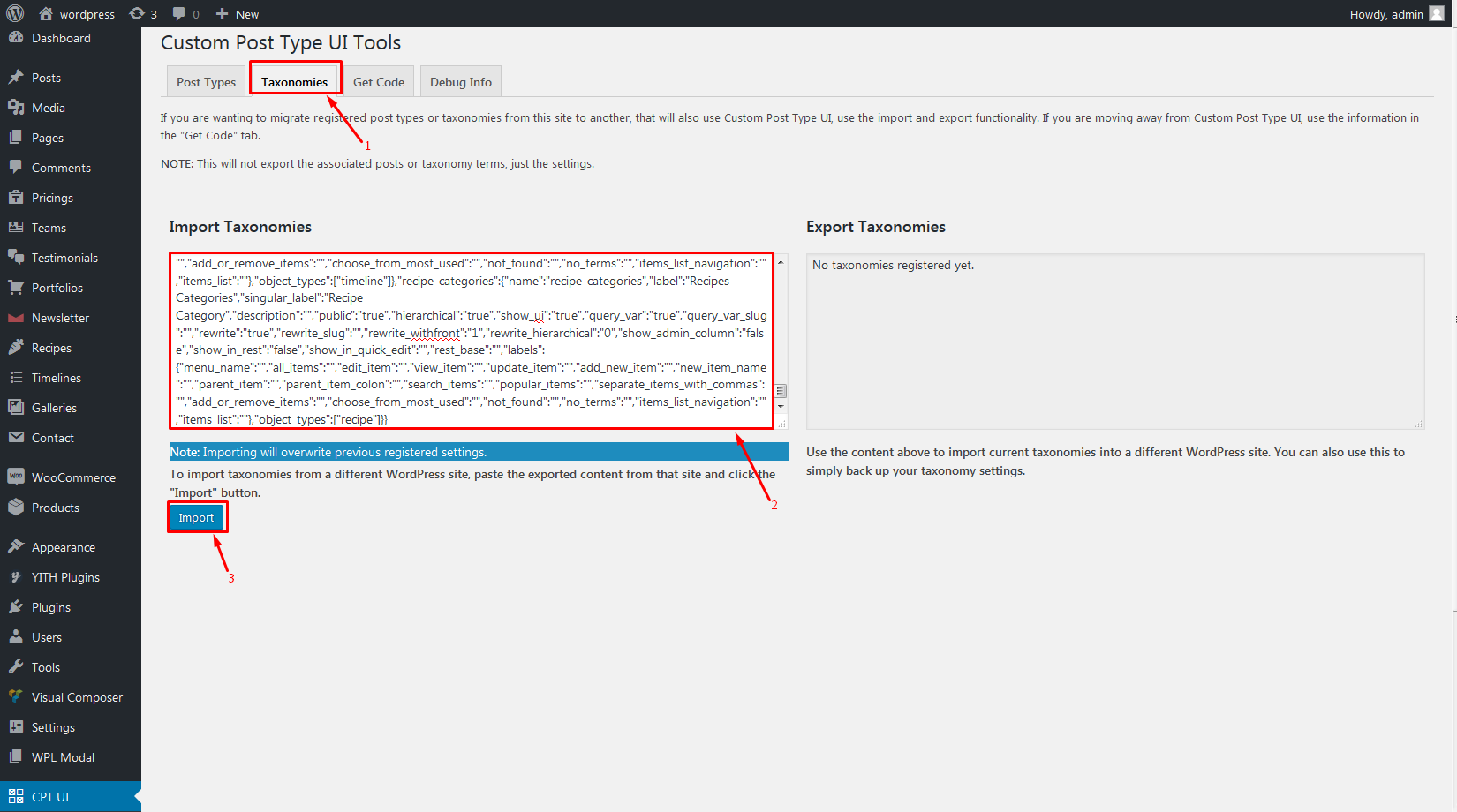Click inside the Import Taxonomies textarea

pyautogui.click(x=472, y=341)
